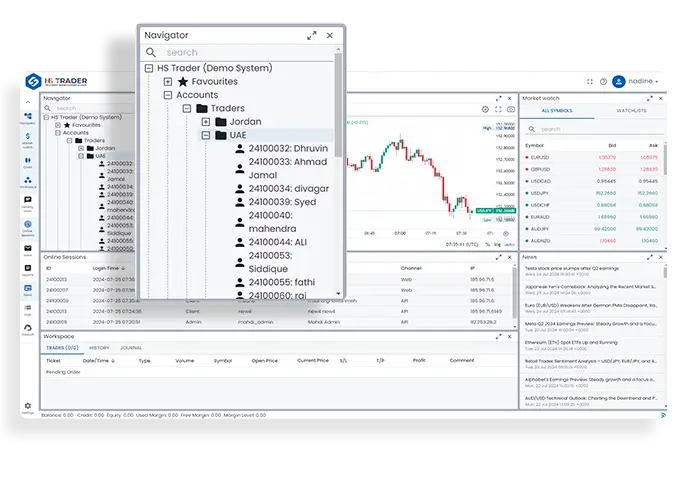
Task: Open the Support headset sidebar icon
Action: (28, 329)
